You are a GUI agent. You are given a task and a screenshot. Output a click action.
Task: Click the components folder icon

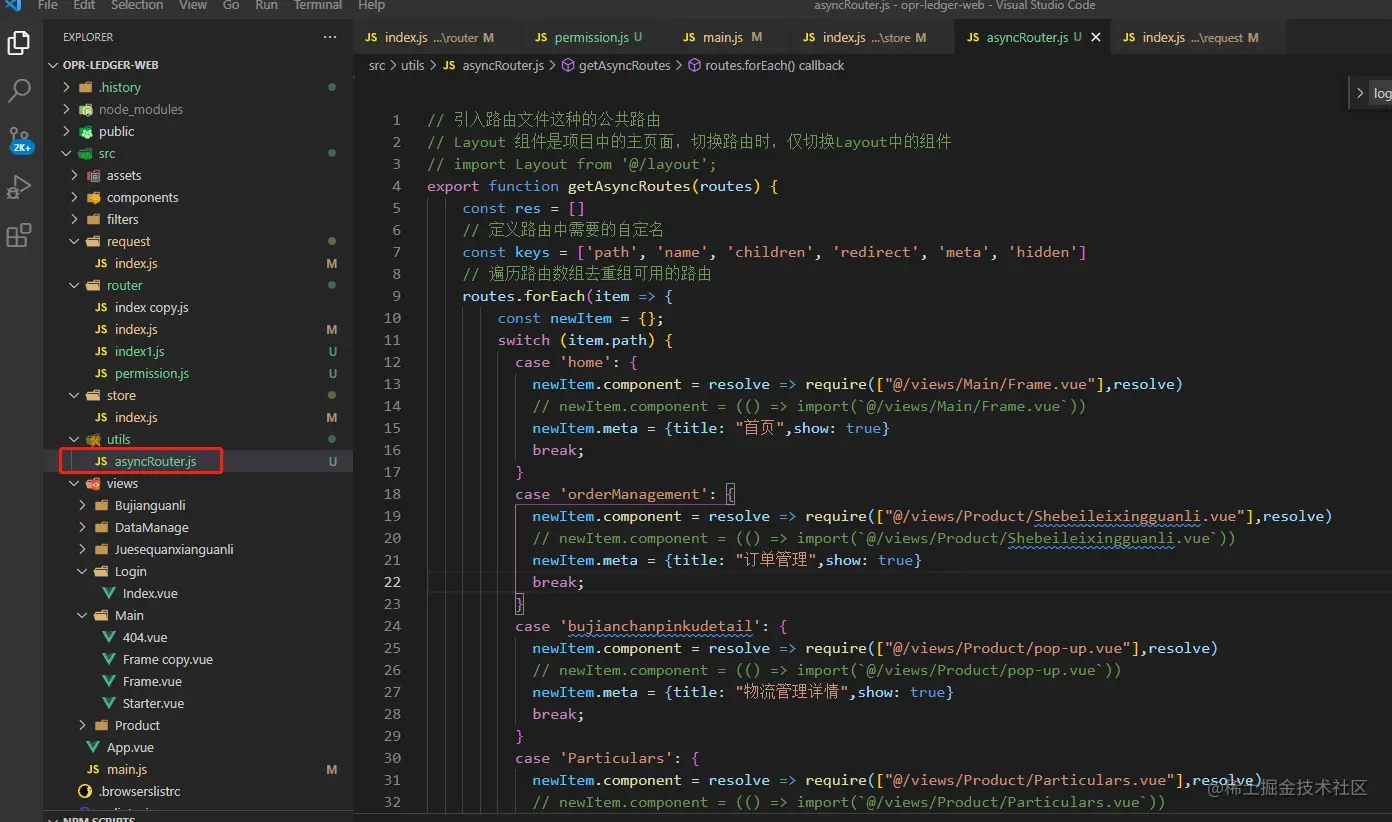[93, 197]
